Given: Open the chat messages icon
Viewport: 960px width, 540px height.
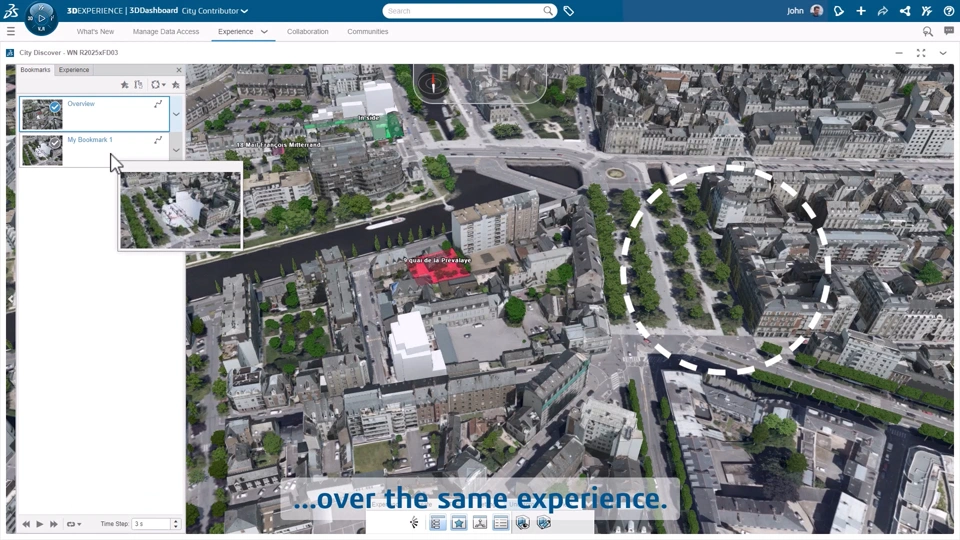Looking at the screenshot, I should pyautogui.click(x=948, y=31).
